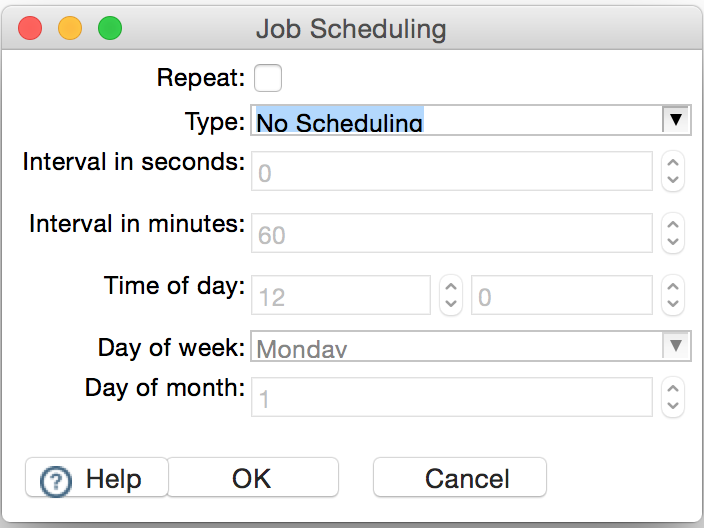The image size is (704, 528).
Task: Click the Interval in seconds stepper arrows
Action: point(674,172)
